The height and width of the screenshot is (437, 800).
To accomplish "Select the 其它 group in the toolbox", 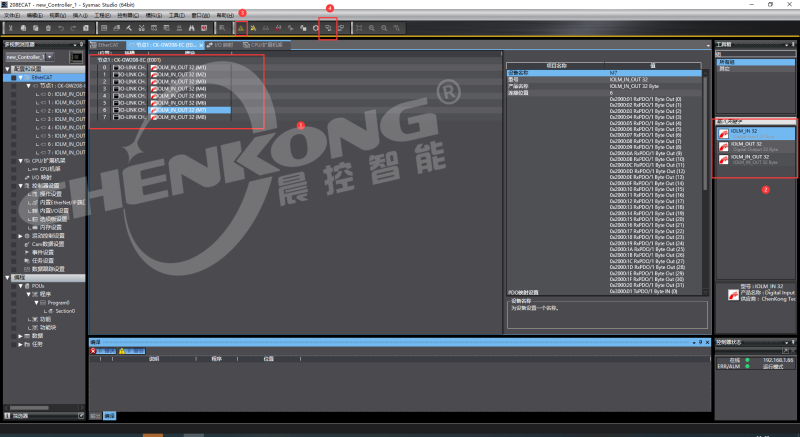I will [756, 68].
